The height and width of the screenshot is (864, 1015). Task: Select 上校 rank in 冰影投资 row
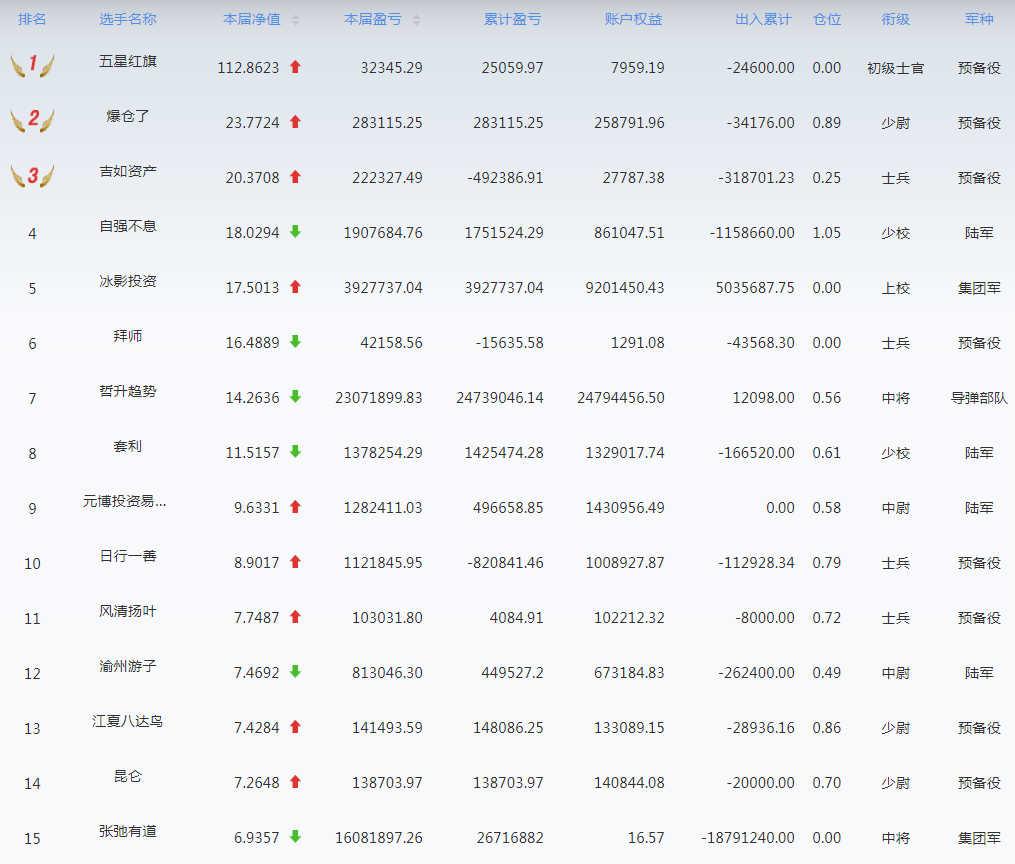(896, 288)
